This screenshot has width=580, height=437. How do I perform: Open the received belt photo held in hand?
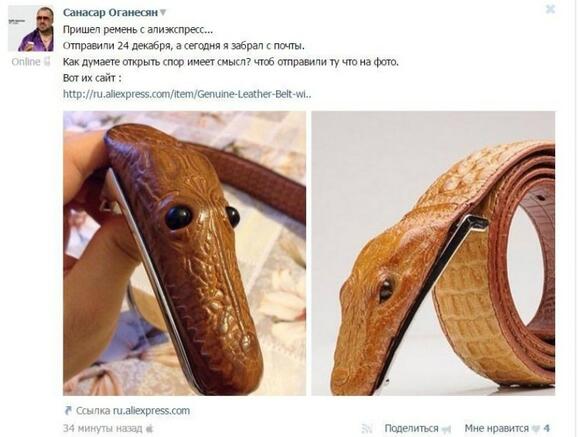(185, 253)
